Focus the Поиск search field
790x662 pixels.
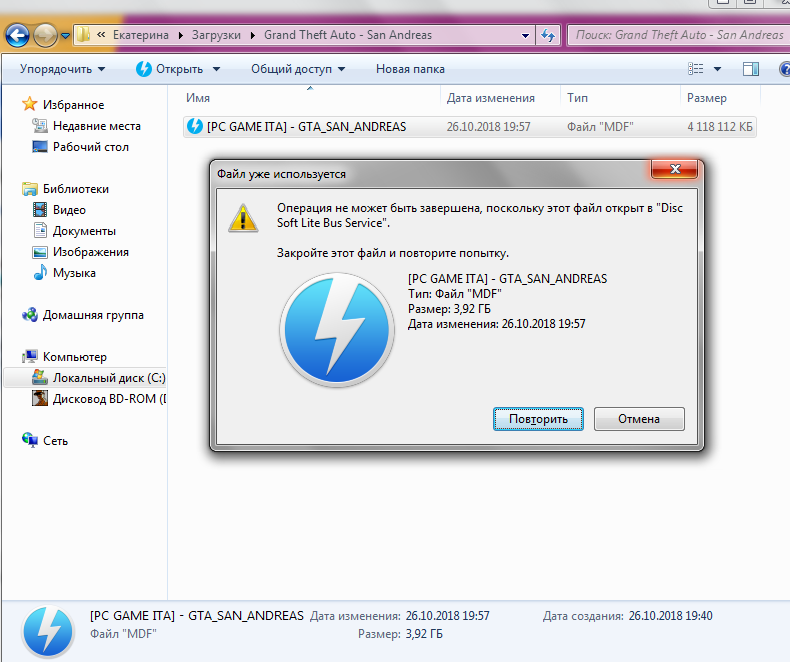679,35
